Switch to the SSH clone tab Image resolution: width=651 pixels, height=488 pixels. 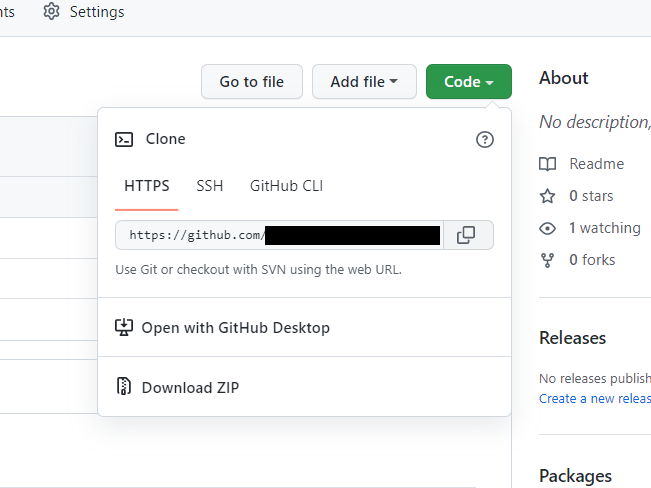(x=210, y=186)
